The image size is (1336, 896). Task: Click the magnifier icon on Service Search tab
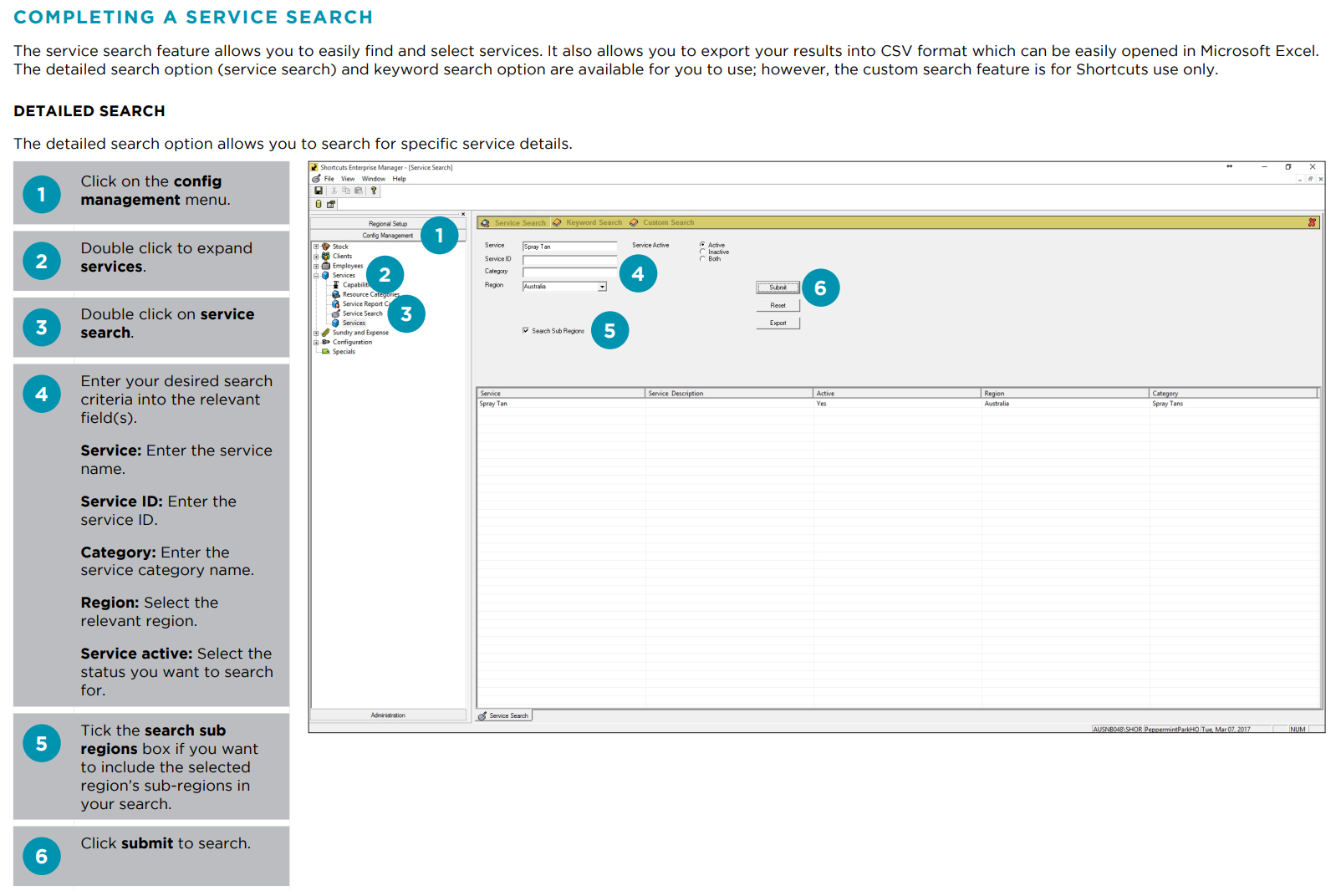(x=486, y=223)
